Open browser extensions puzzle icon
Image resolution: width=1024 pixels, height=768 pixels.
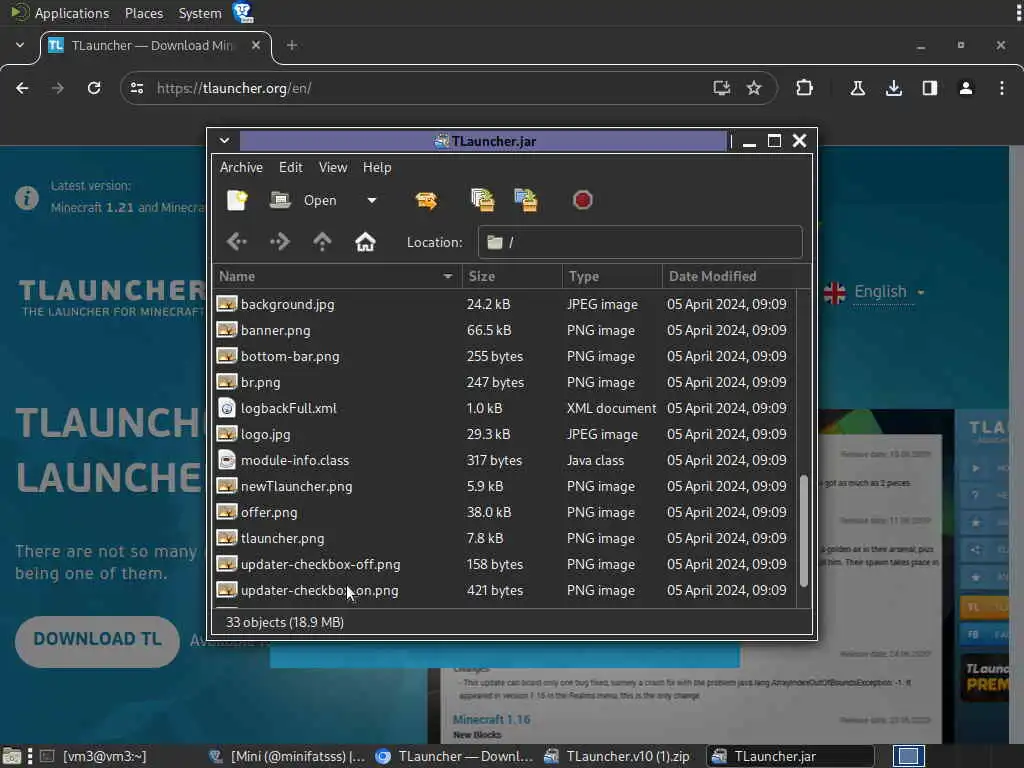[805, 88]
